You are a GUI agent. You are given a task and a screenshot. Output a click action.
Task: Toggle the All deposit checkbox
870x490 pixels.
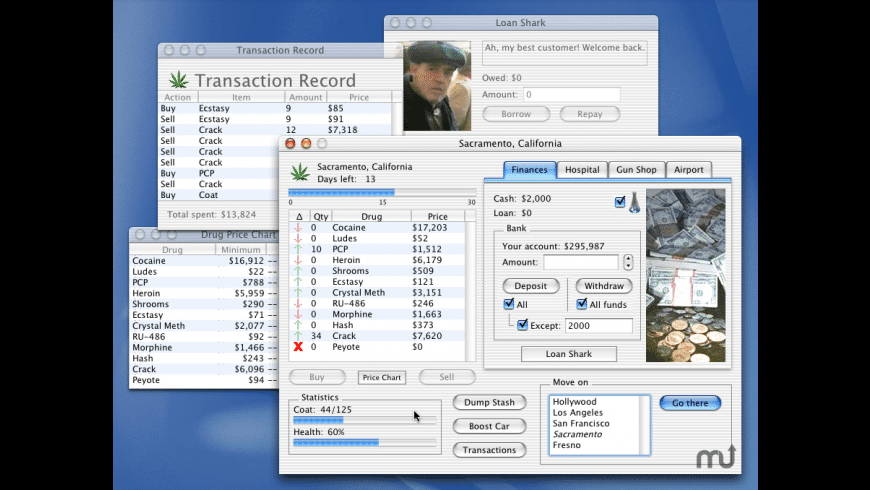[x=509, y=304]
